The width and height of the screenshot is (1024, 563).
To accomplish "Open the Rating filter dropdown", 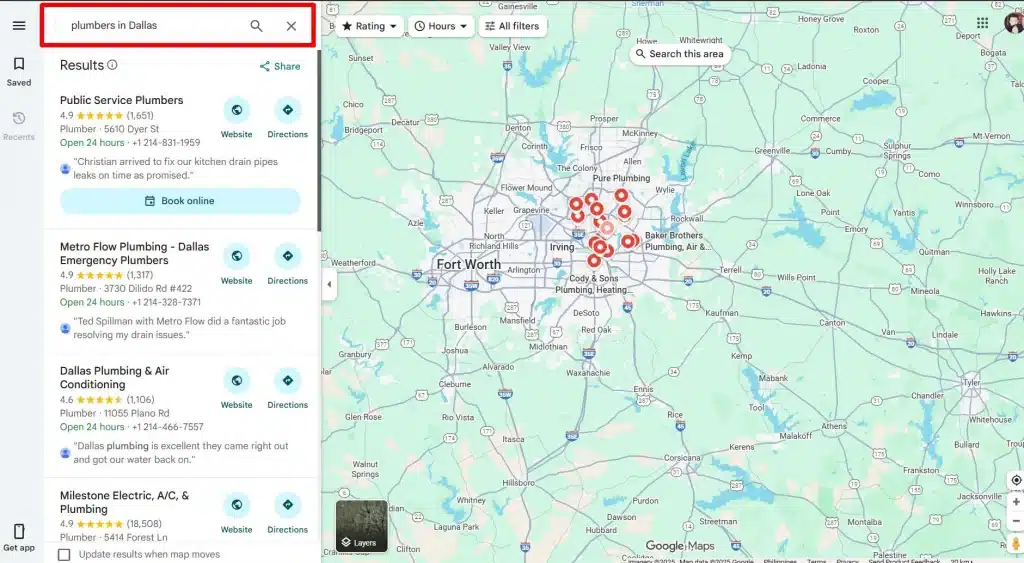I will tap(370, 26).
